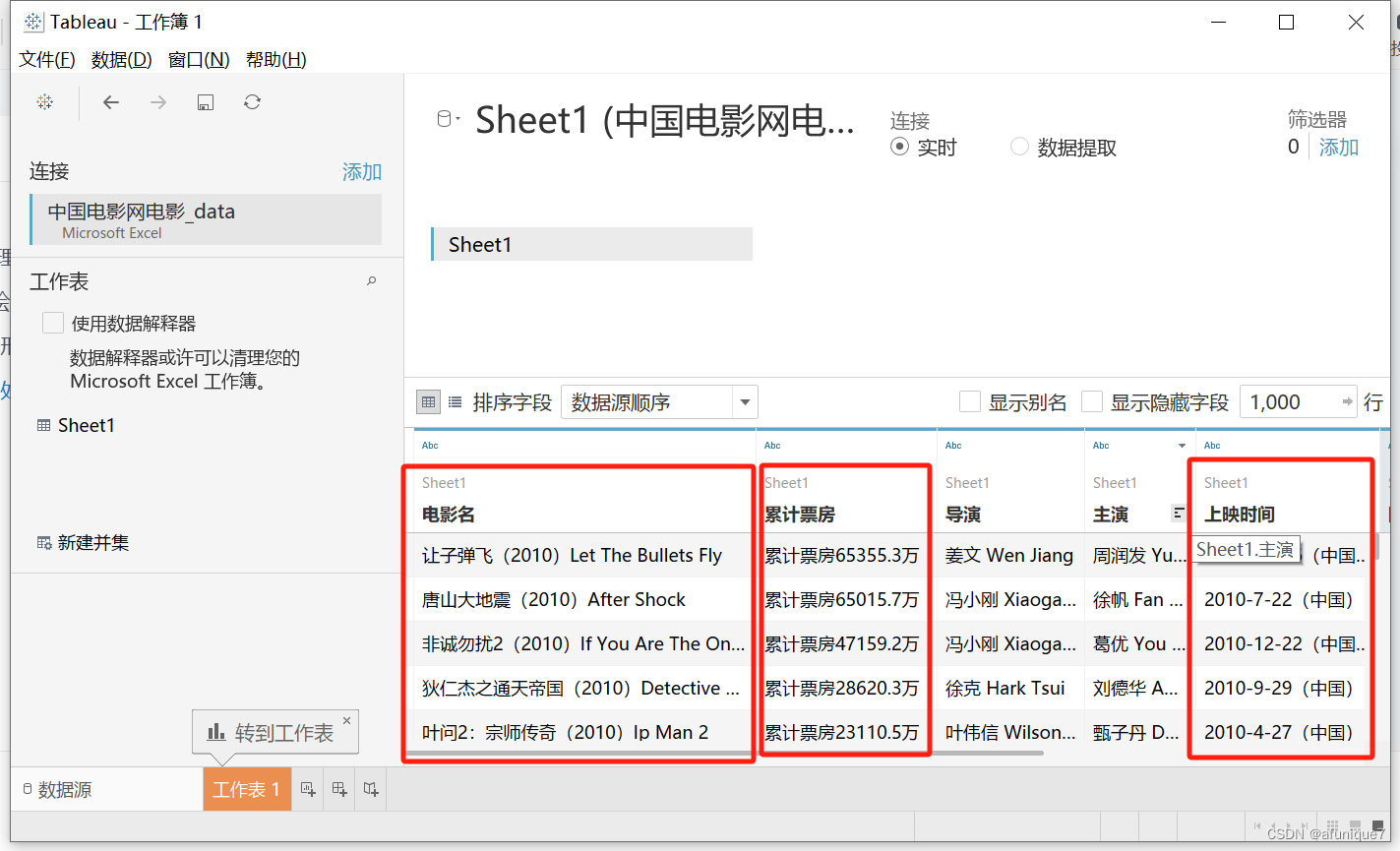The height and width of the screenshot is (851, 1400).
Task: Select the 数据提取 extract option
Action: [x=1019, y=147]
